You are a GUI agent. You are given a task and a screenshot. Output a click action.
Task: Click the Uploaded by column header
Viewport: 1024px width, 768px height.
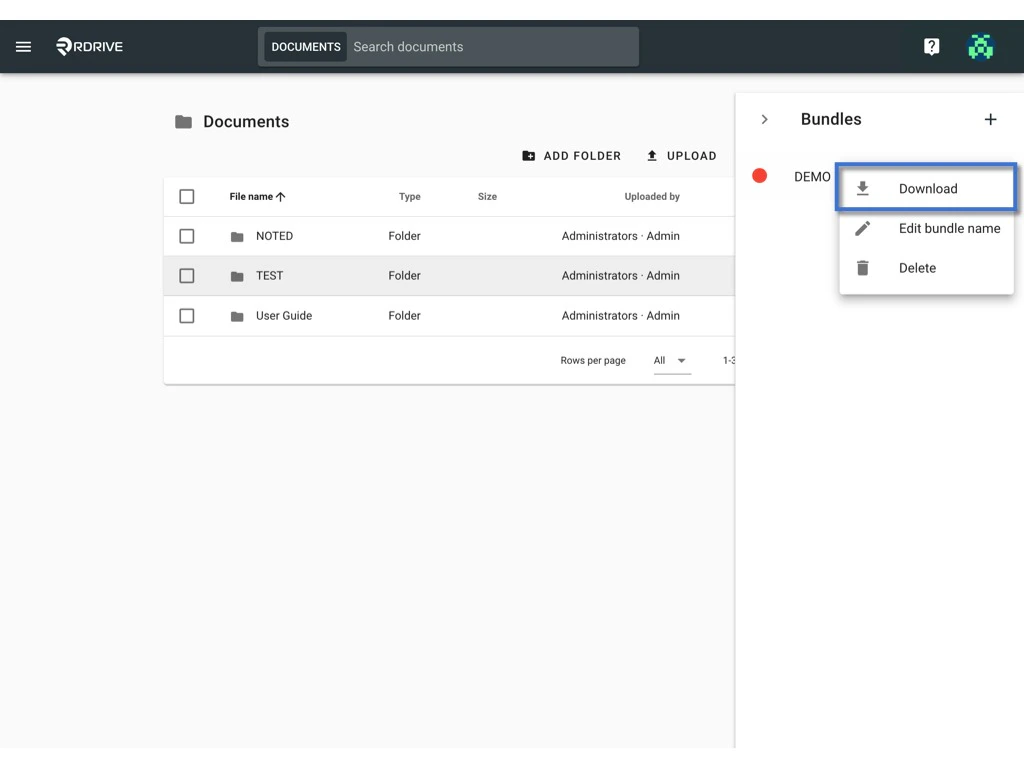(652, 197)
